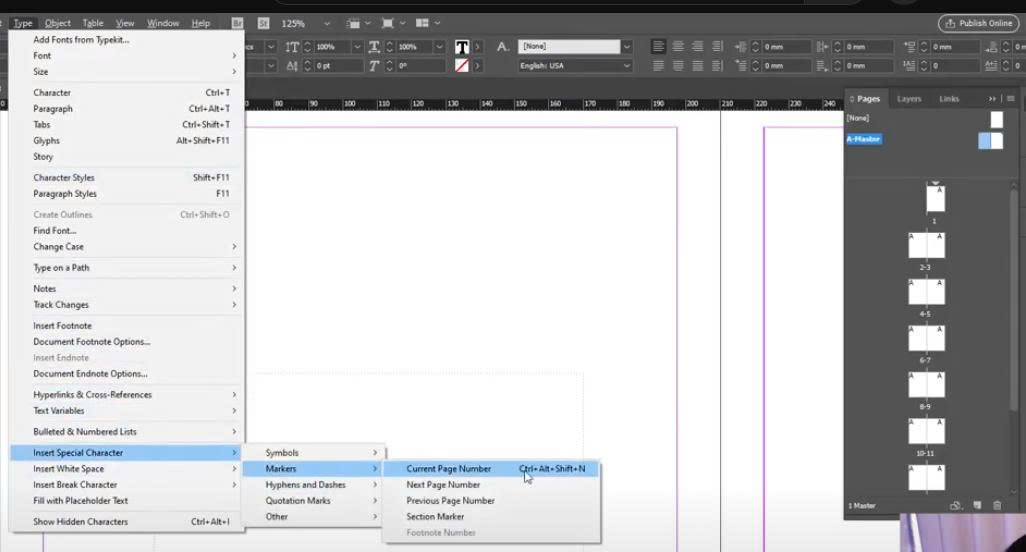Select Fill with Placeholder Text

126,501
